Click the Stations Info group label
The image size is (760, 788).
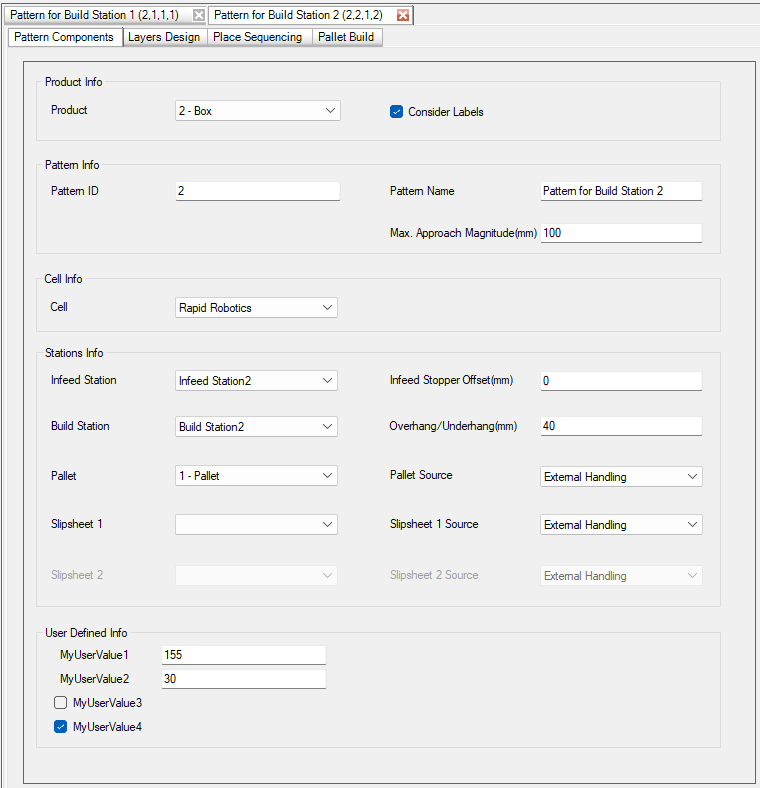pyautogui.click(x=74, y=353)
